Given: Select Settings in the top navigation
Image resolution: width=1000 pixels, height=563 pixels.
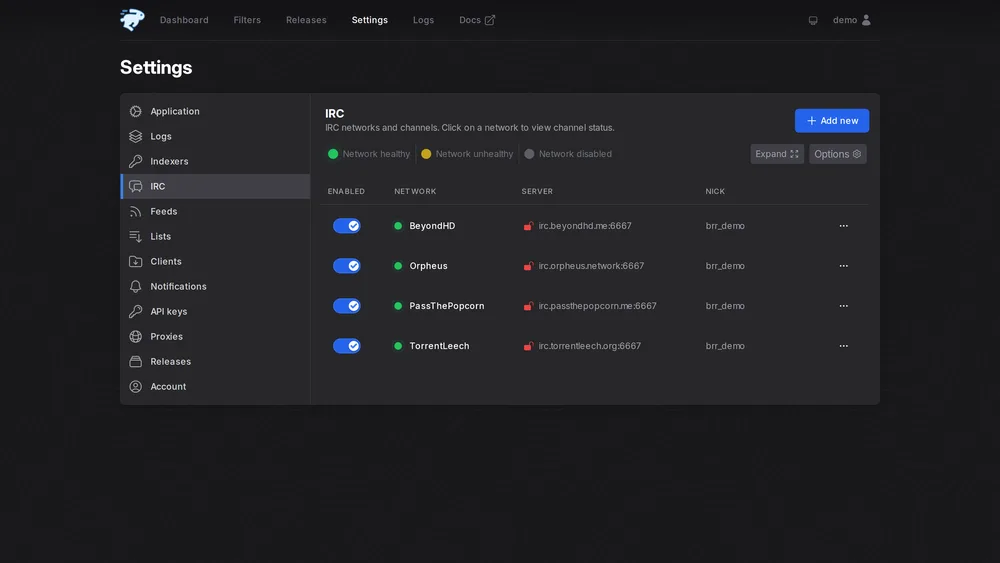Looking at the screenshot, I should click(369, 20).
